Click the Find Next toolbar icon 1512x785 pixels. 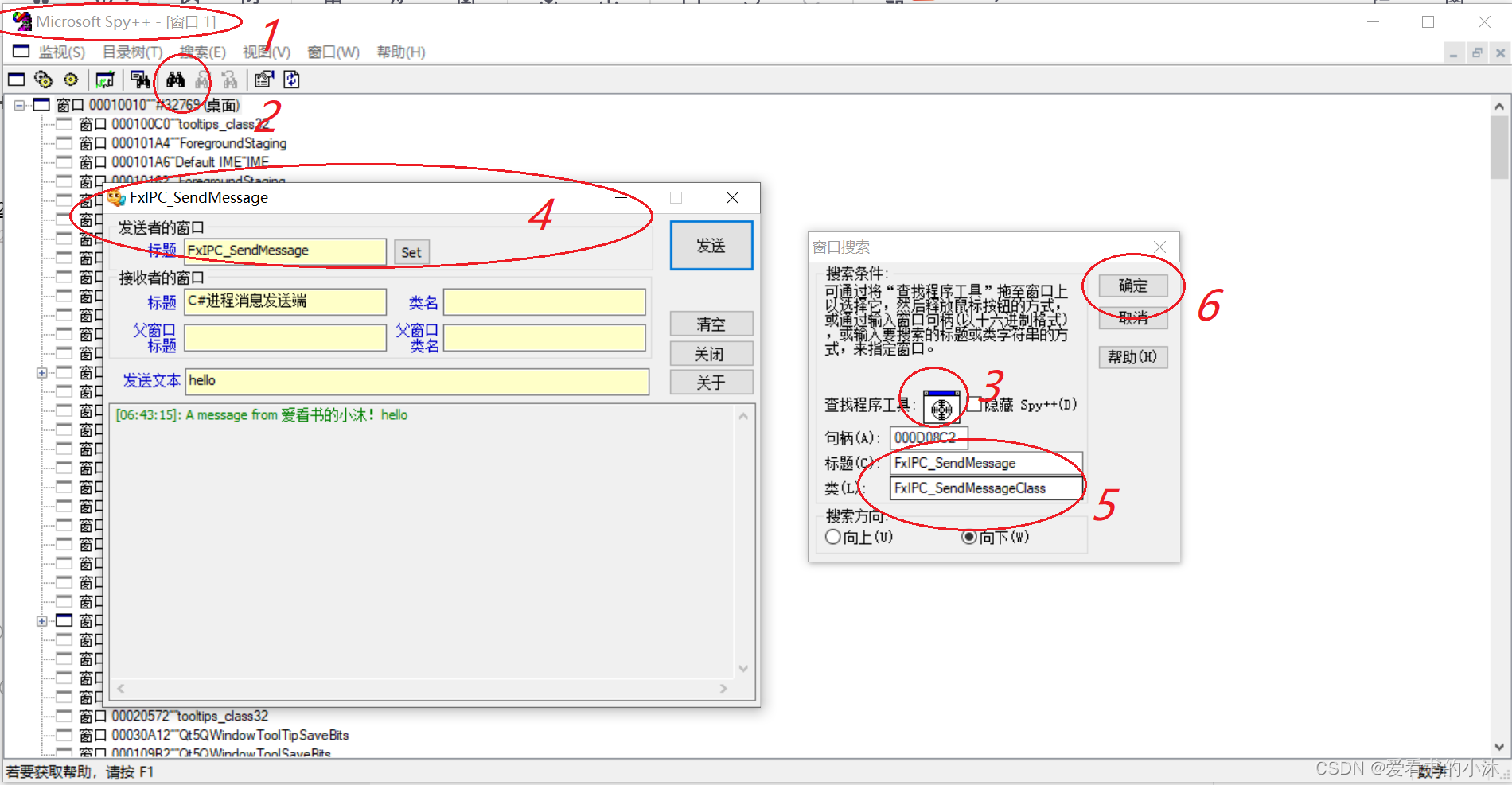[x=203, y=80]
